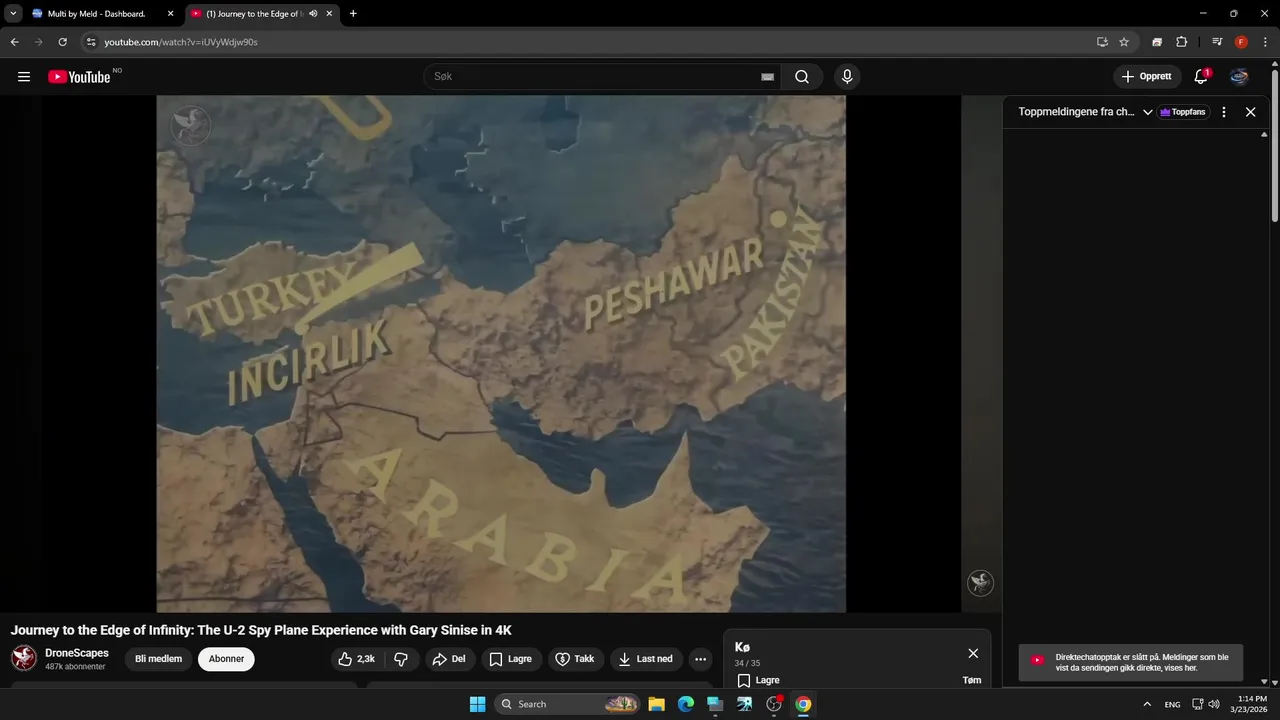Open the pinned extension icon beside Extensions
Image resolution: width=1280 pixels, height=720 pixels.
pos(1157,42)
